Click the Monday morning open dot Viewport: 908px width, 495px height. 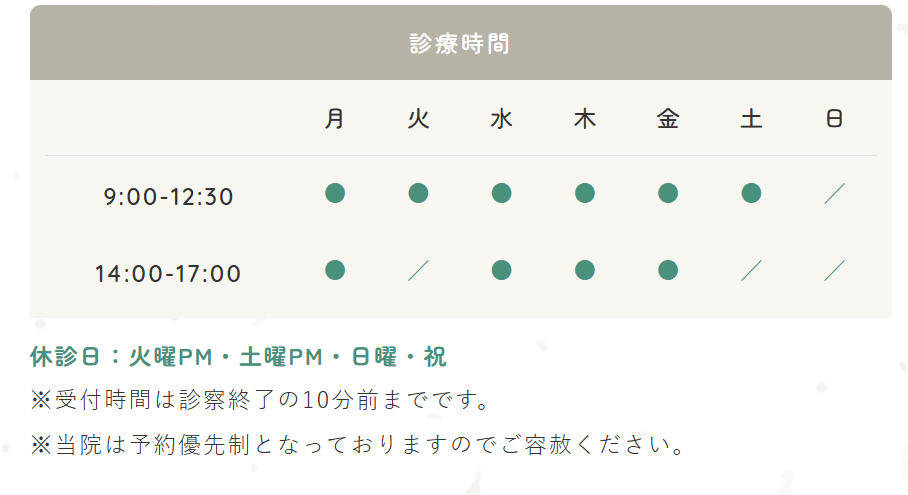(x=335, y=193)
